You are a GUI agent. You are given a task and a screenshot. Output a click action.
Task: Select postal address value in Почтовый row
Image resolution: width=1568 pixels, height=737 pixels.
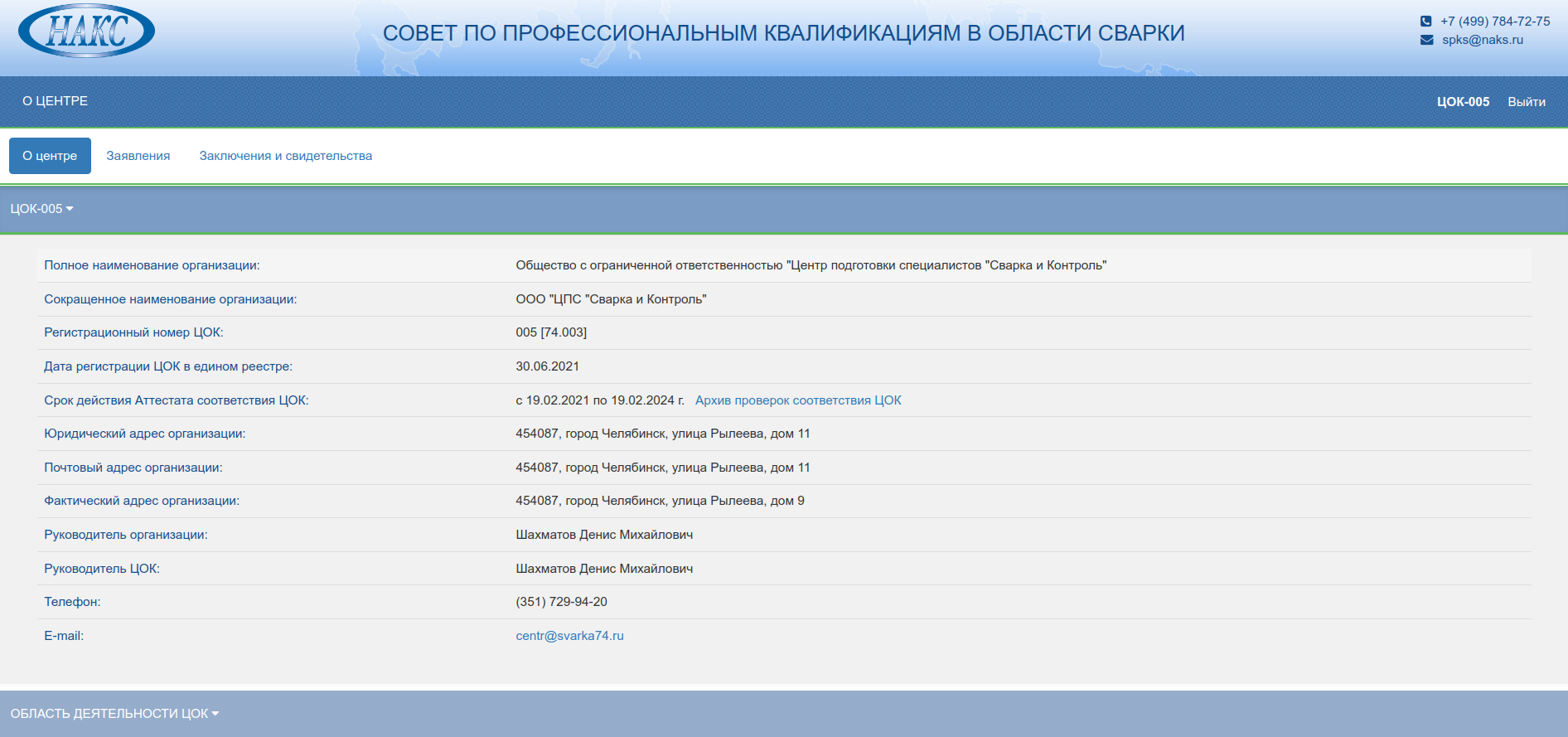coord(663,468)
